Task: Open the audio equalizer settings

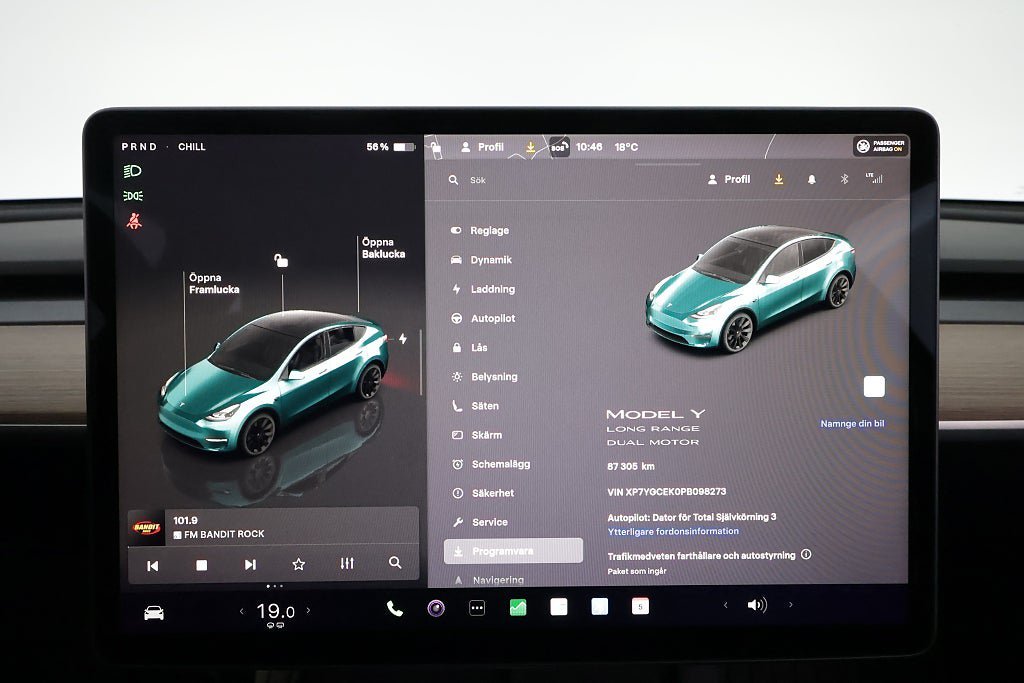Action: tap(347, 563)
